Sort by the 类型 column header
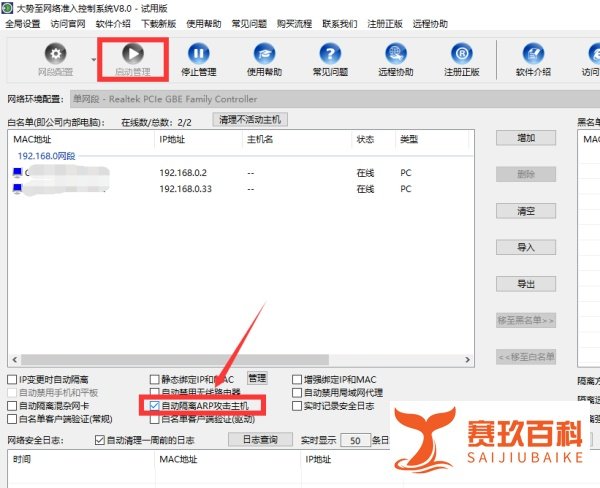This screenshot has height=488, width=600. click(x=432, y=139)
